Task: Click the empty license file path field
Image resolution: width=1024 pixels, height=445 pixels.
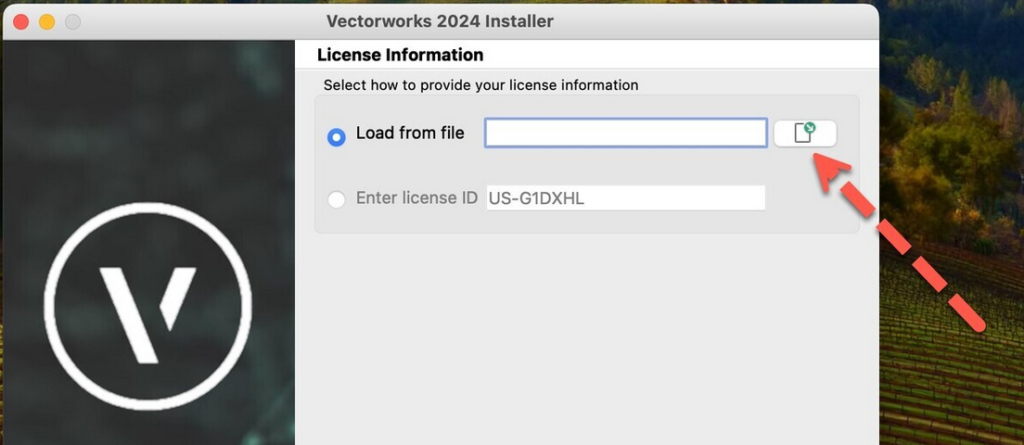Action: click(625, 133)
